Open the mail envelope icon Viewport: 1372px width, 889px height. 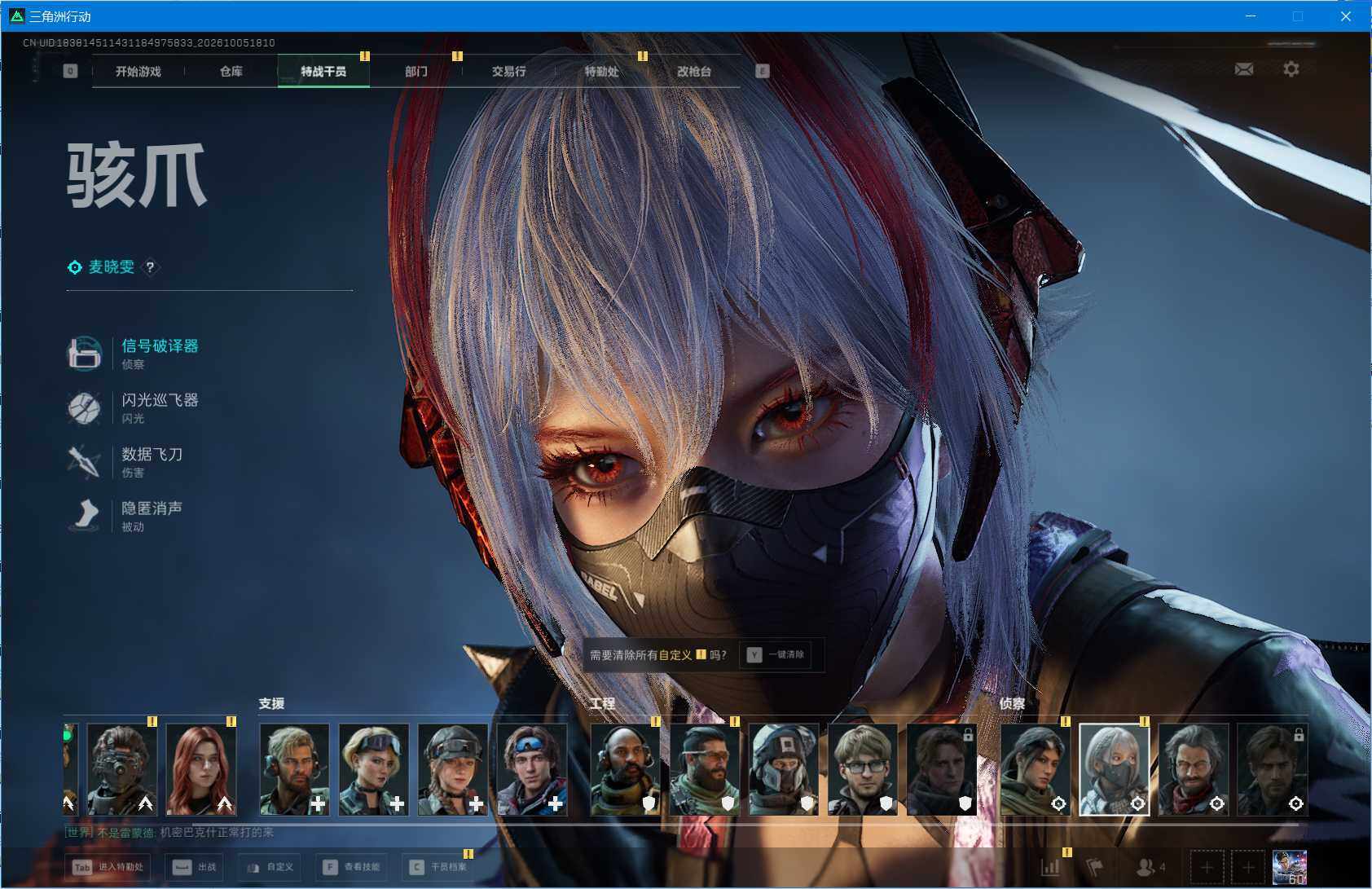[x=1243, y=69]
